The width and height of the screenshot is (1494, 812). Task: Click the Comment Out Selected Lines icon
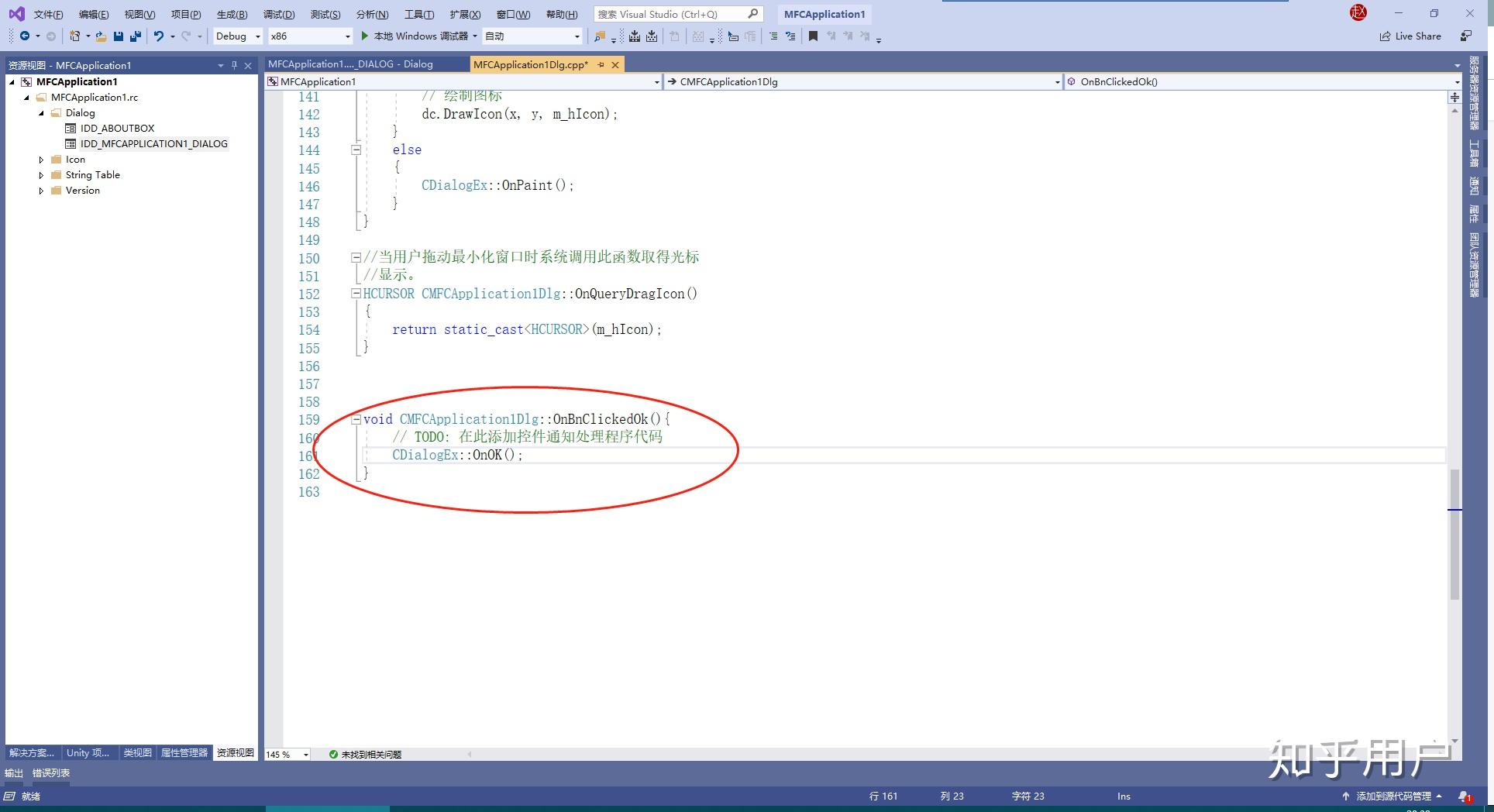773,36
